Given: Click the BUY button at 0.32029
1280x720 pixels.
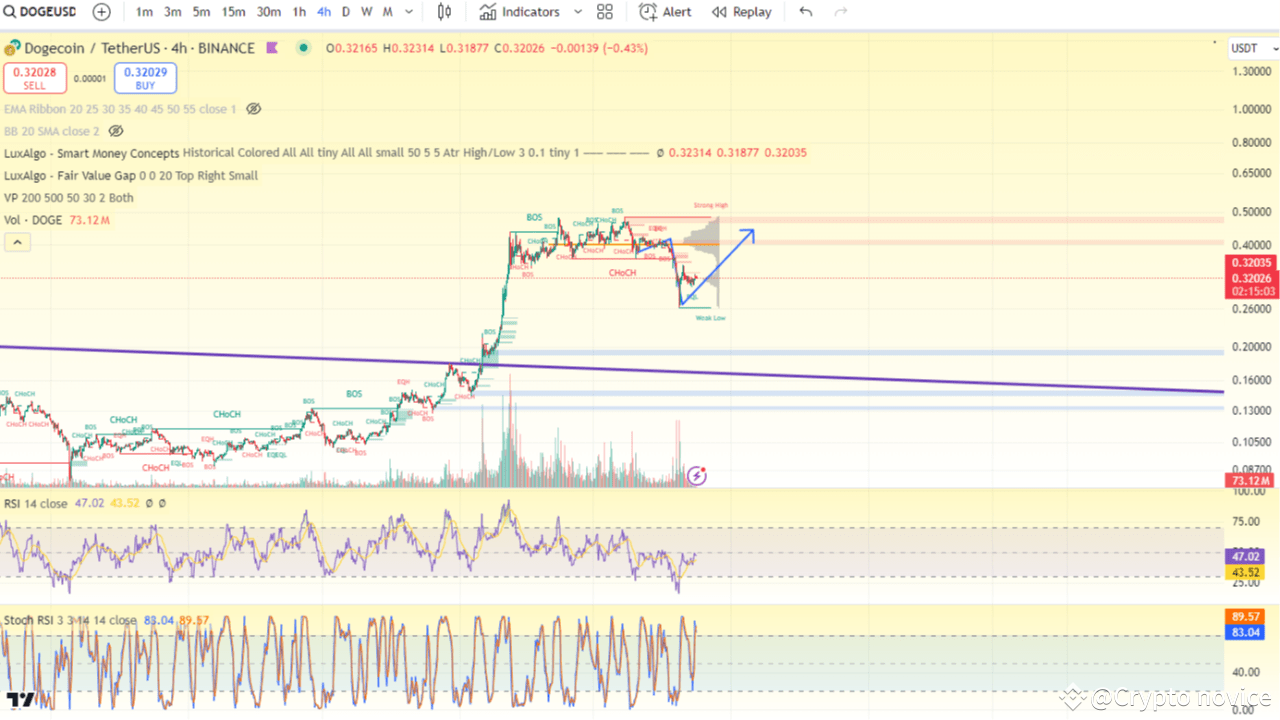Looking at the screenshot, I should pos(145,77).
